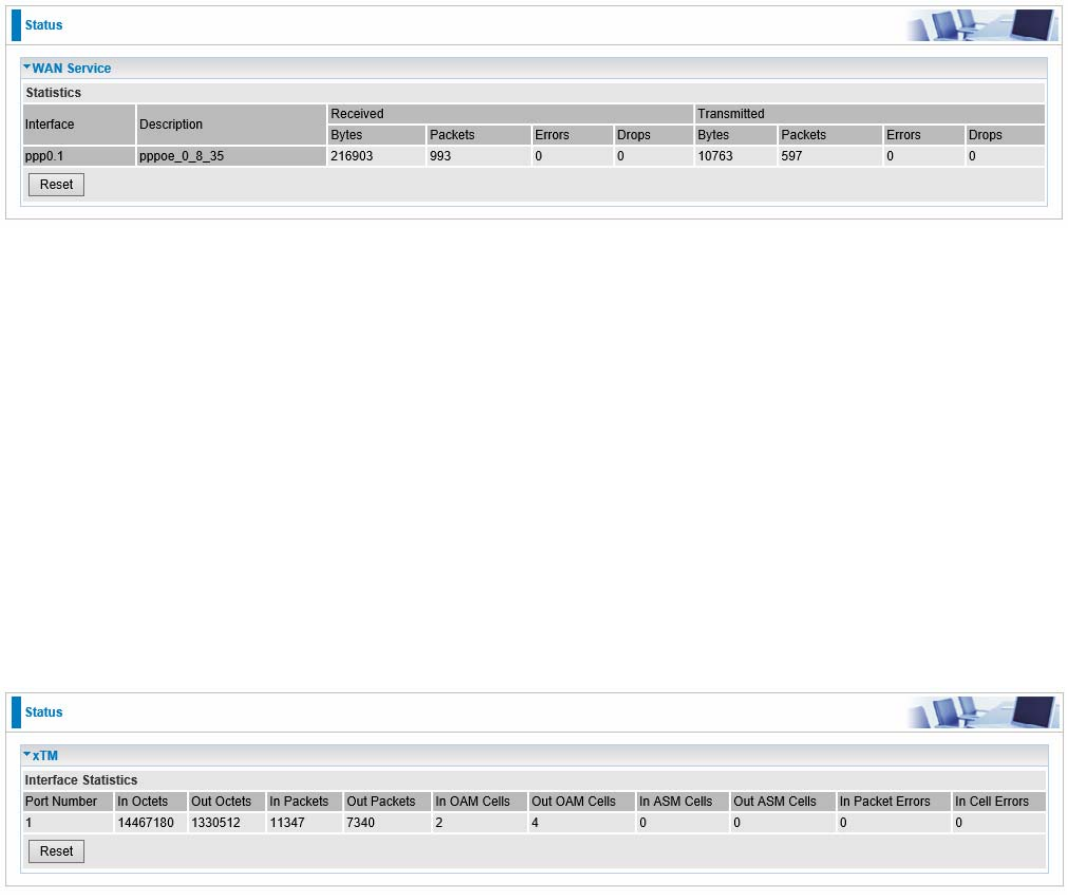The height and width of the screenshot is (895, 1068).
Task: Click the WAN Service section title
Action: [x=72, y=68]
